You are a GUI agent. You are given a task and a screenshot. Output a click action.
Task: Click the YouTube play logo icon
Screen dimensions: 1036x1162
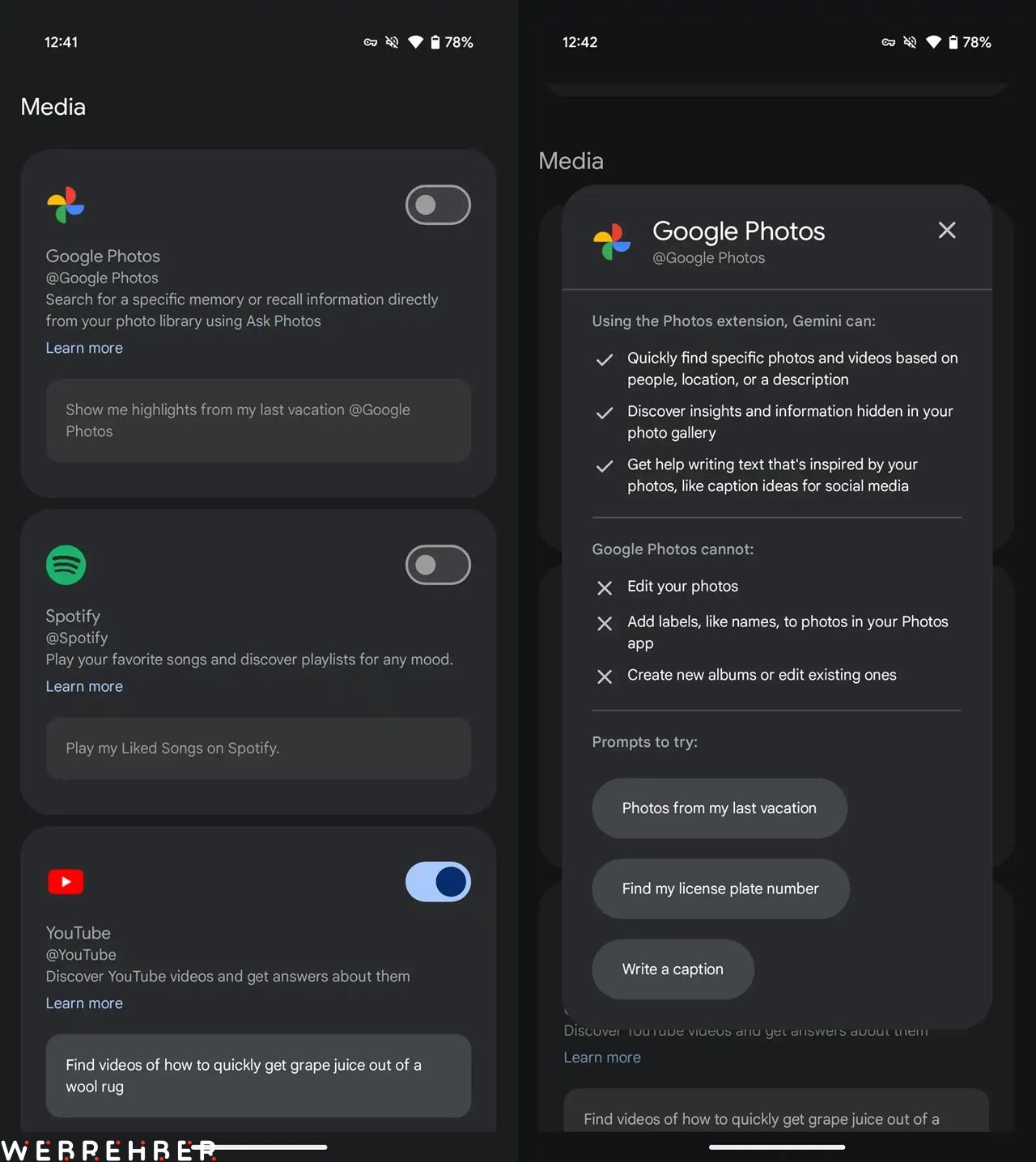click(x=66, y=881)
